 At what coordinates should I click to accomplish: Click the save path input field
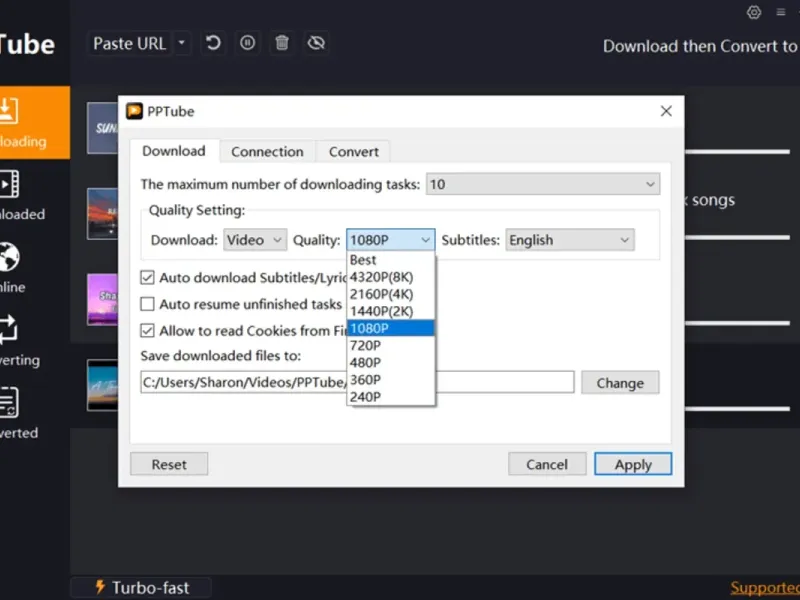[x=357, y=382]
